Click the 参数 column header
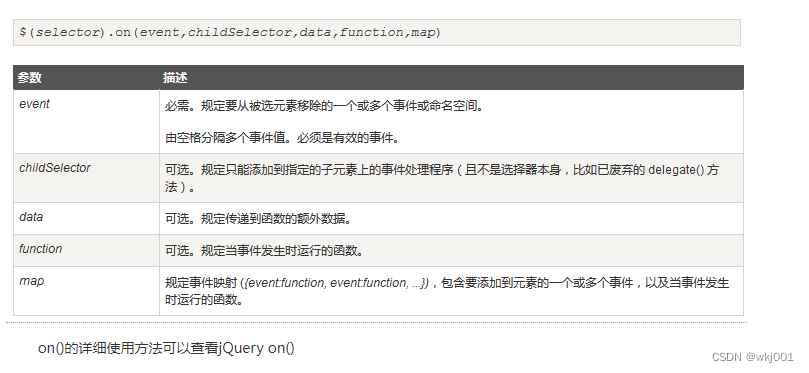Image resolution: width=809 pixels, height=373 pixels. coord(86,77)
